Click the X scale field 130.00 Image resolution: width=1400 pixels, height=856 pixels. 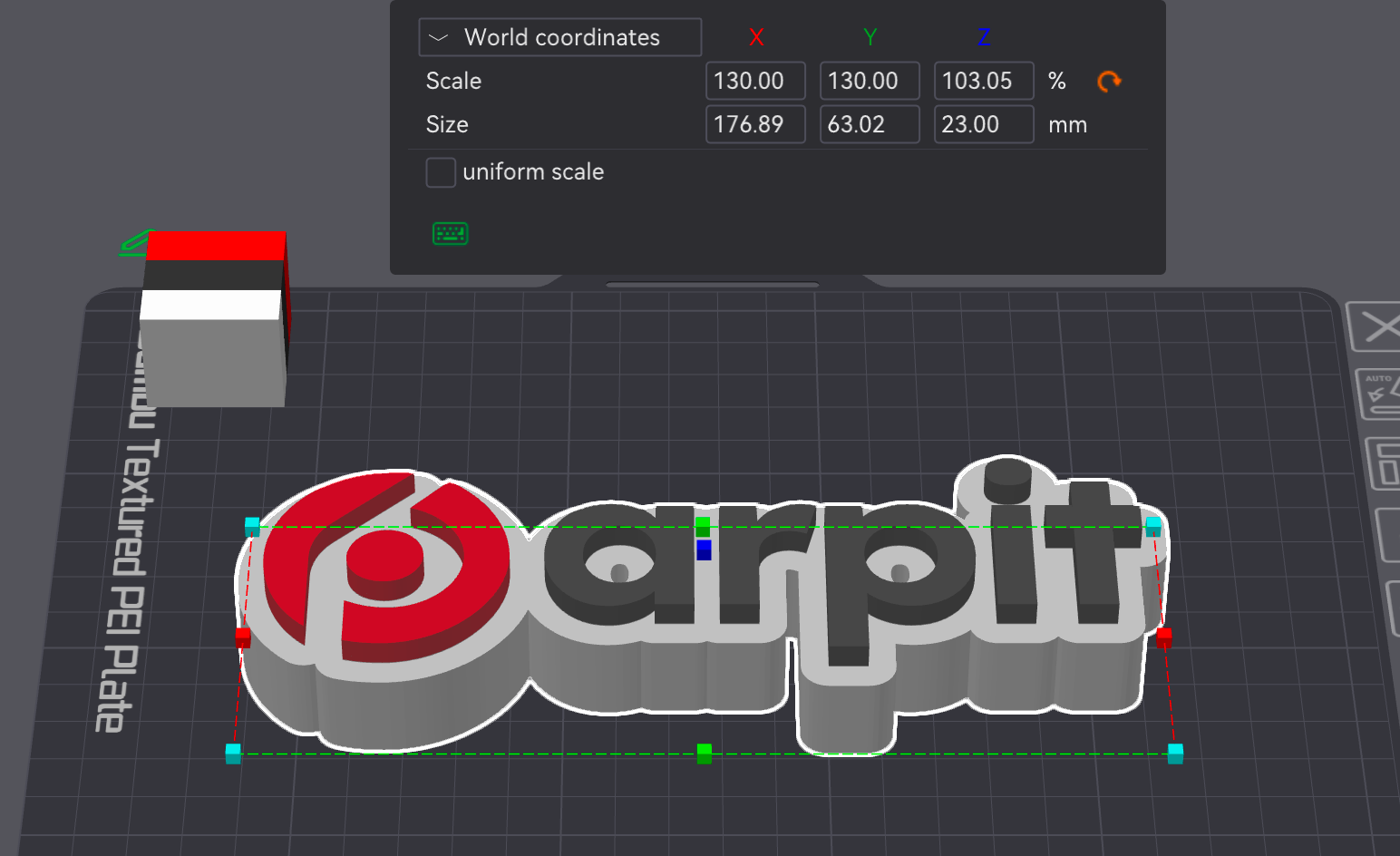point(755,81)
